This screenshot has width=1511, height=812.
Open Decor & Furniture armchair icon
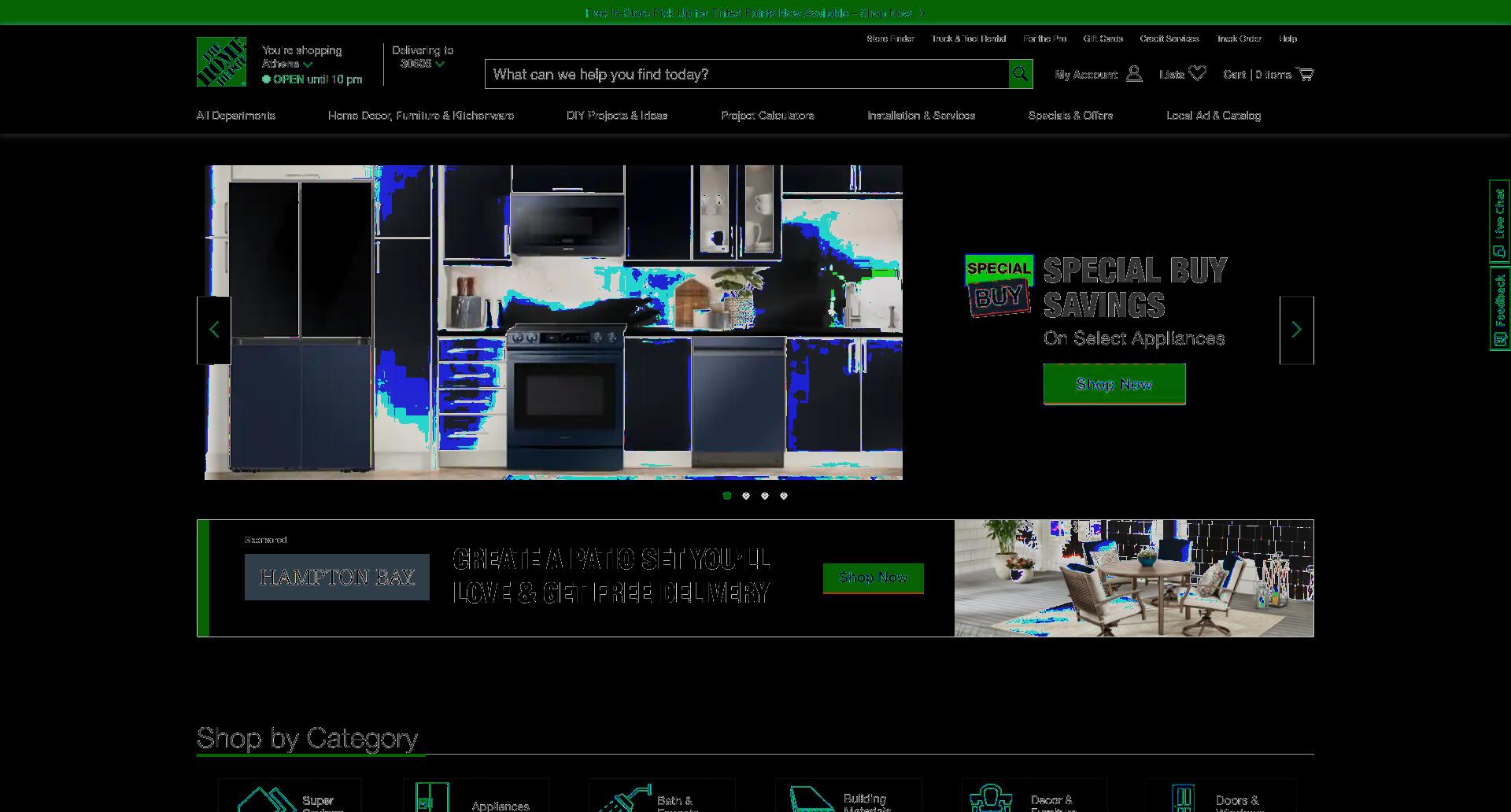pos(991,798)
